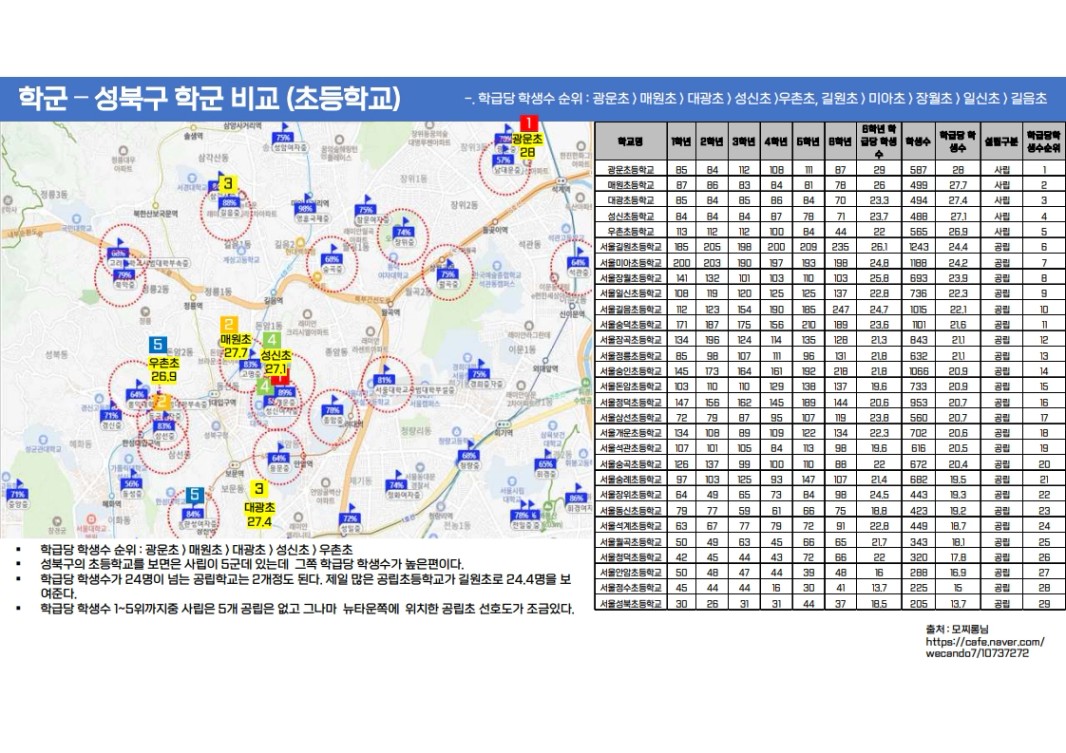Viewport: 1066px width, 753px height.
Task: Click the 매원초등학교 row name cell
Action: pos(630,185)
